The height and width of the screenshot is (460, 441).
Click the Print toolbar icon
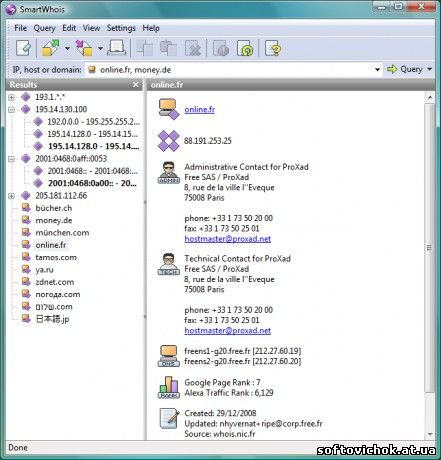point(117,49)
